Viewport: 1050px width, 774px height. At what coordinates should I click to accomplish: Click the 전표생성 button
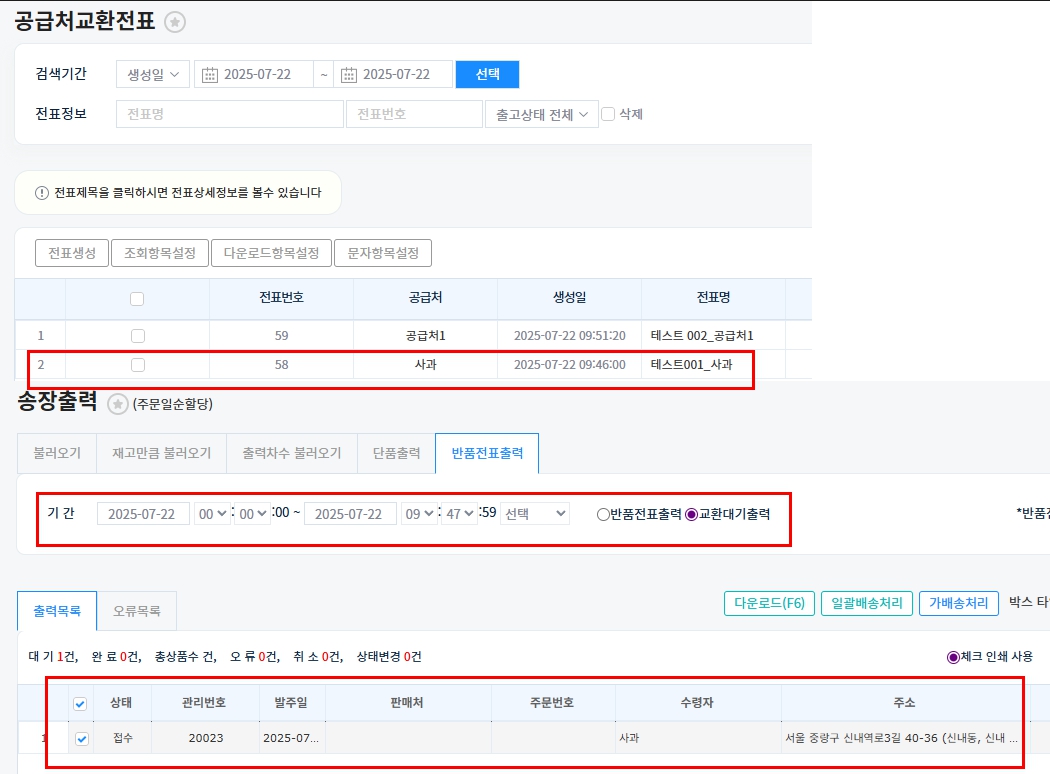pos(71,253)
